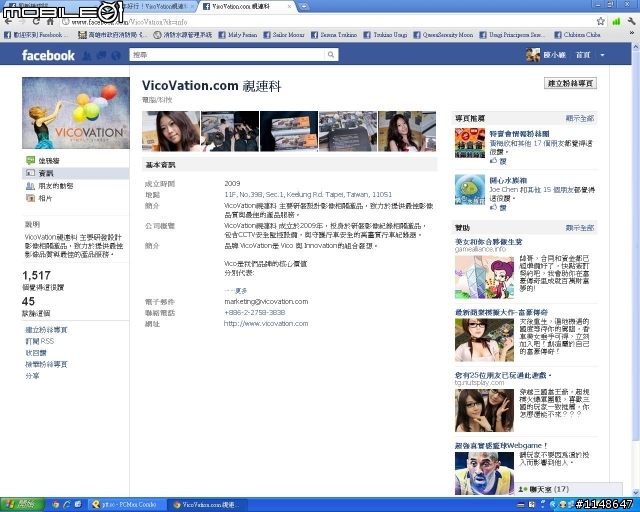Screen dimensions: 640x512
Task: Click the glasses woman game ad image
Action: coord(484,340)
